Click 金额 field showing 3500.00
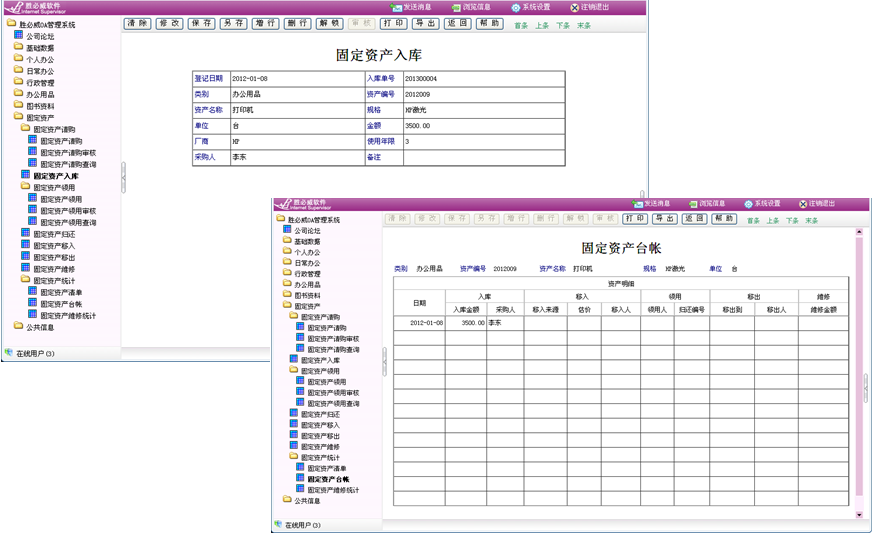The width and height of the screenshot is (873, 534). click(483, 126)
